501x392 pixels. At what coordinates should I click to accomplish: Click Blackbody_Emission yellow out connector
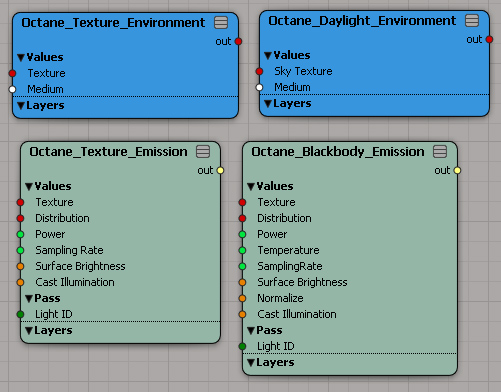(x=457, y=170)
